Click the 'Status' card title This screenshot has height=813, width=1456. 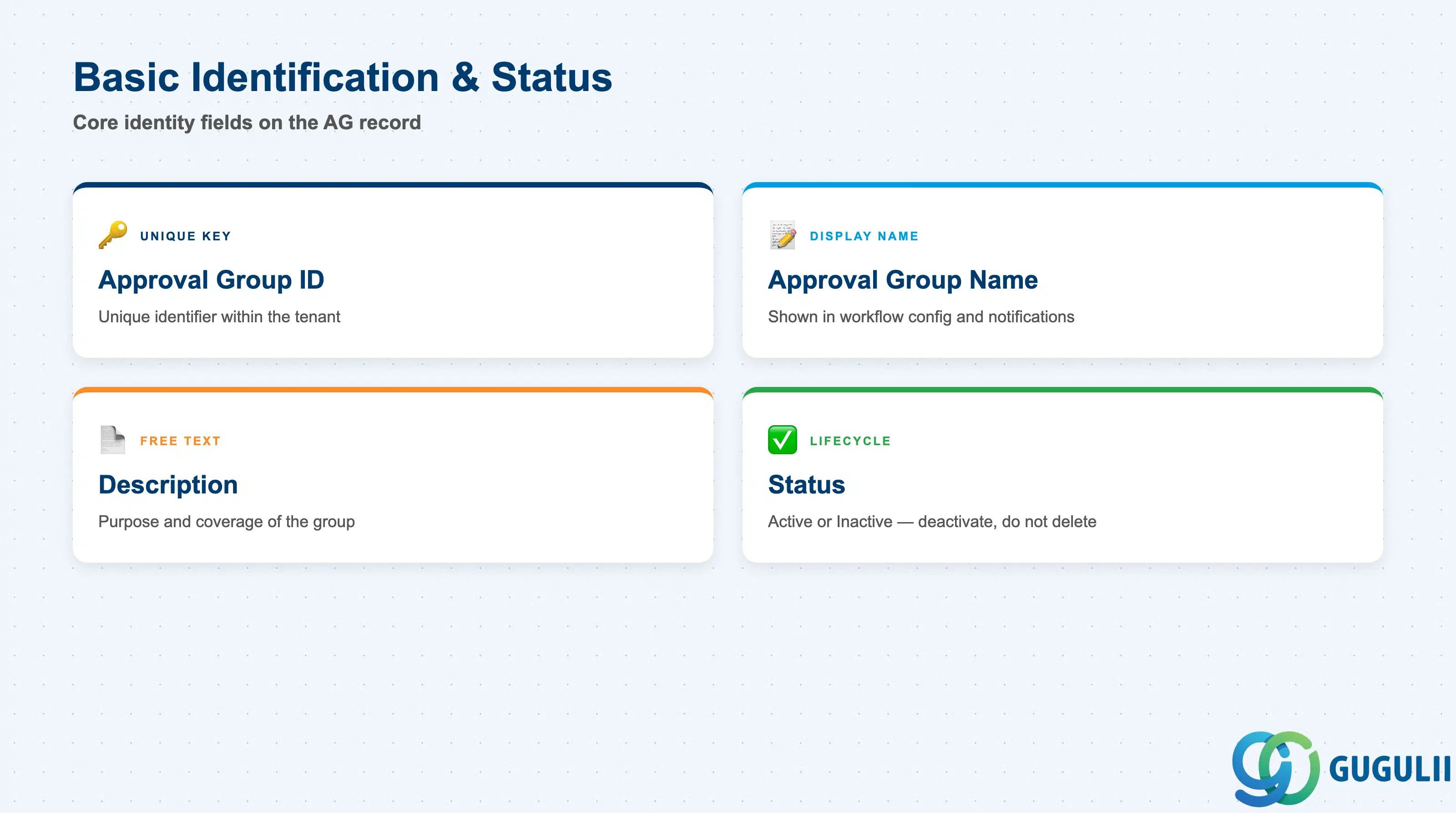(806, 485)
